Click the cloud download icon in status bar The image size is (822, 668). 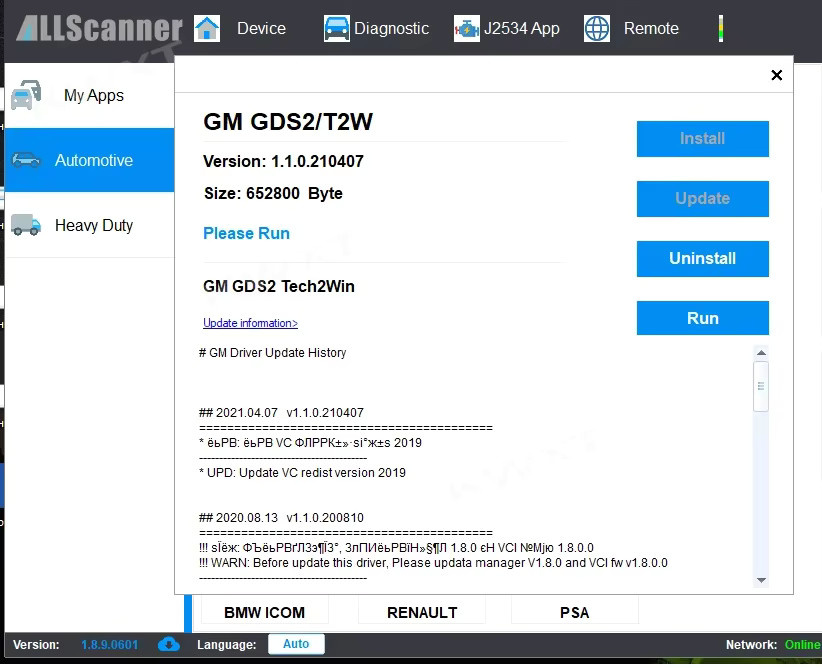[169, 644]
